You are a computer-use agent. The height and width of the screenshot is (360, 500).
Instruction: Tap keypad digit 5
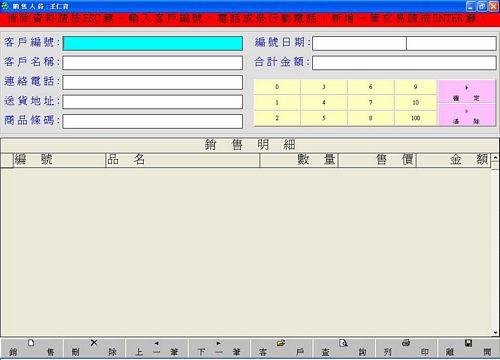[x=324, y=118]
